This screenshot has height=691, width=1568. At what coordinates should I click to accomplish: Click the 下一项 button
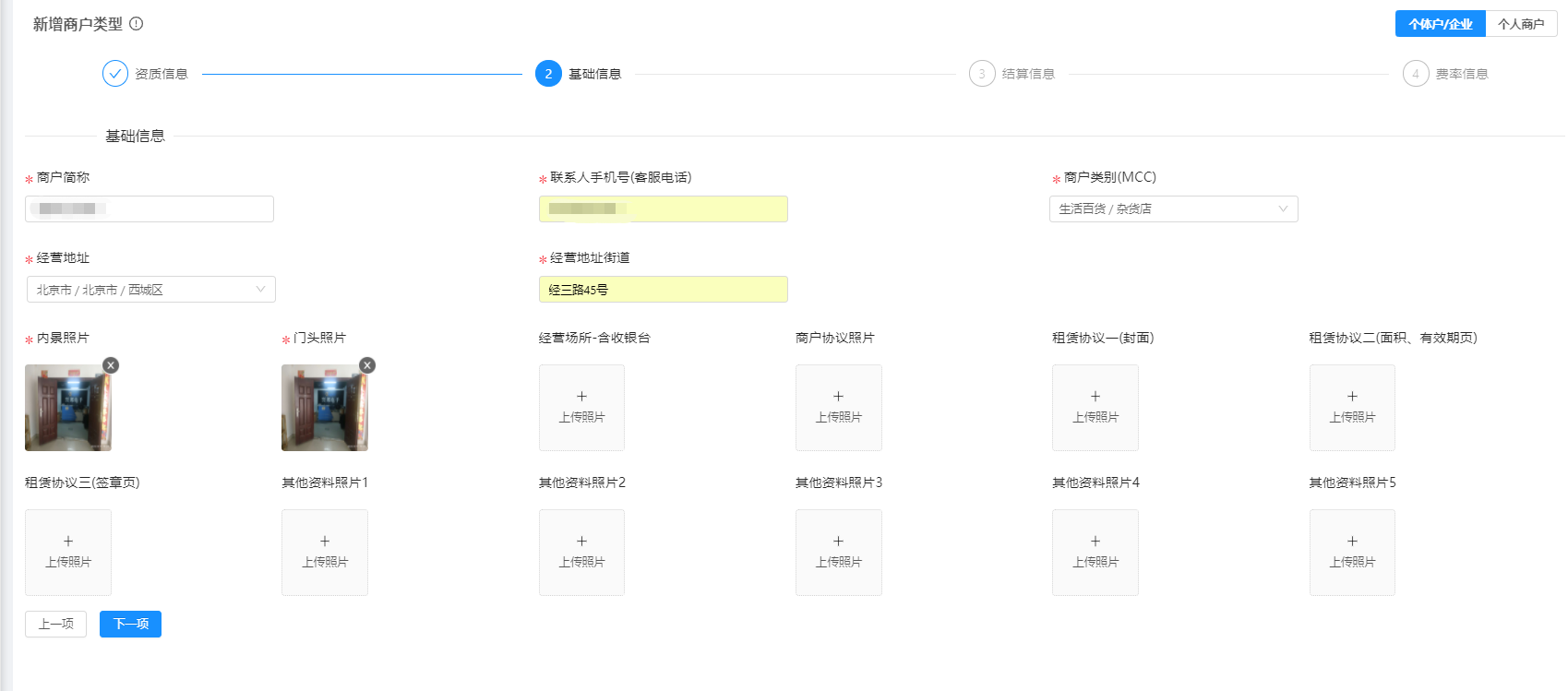130,625
